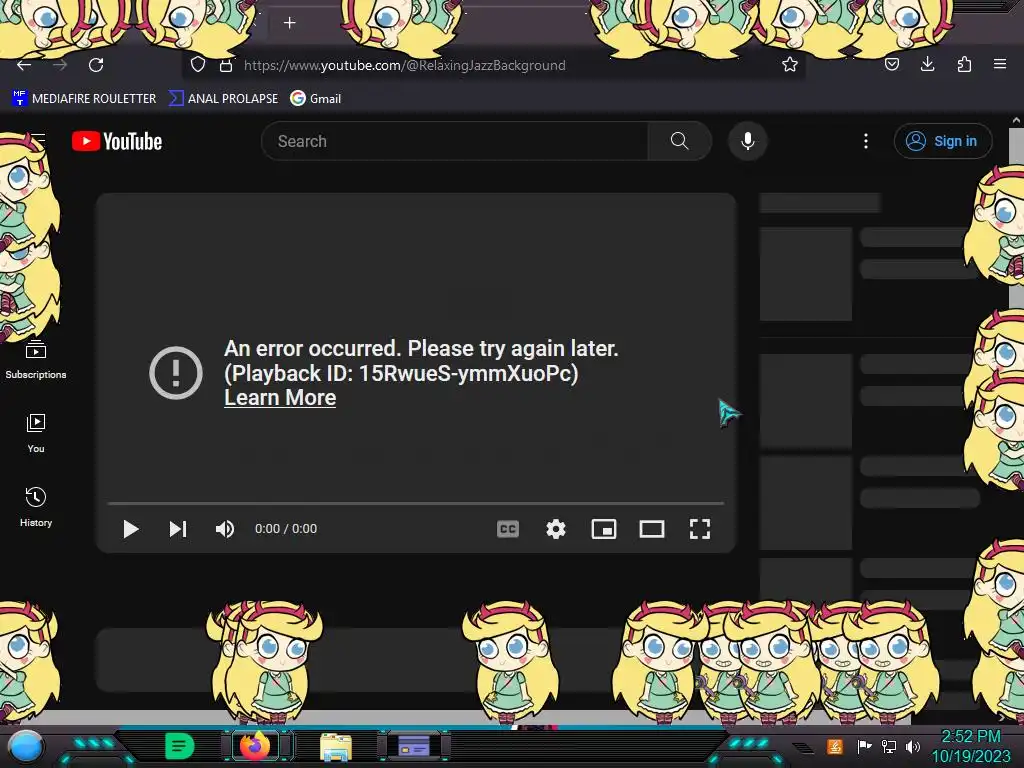Open the green notes app in taskbar
Screen dimensions: 1024x768
(180, 746)
